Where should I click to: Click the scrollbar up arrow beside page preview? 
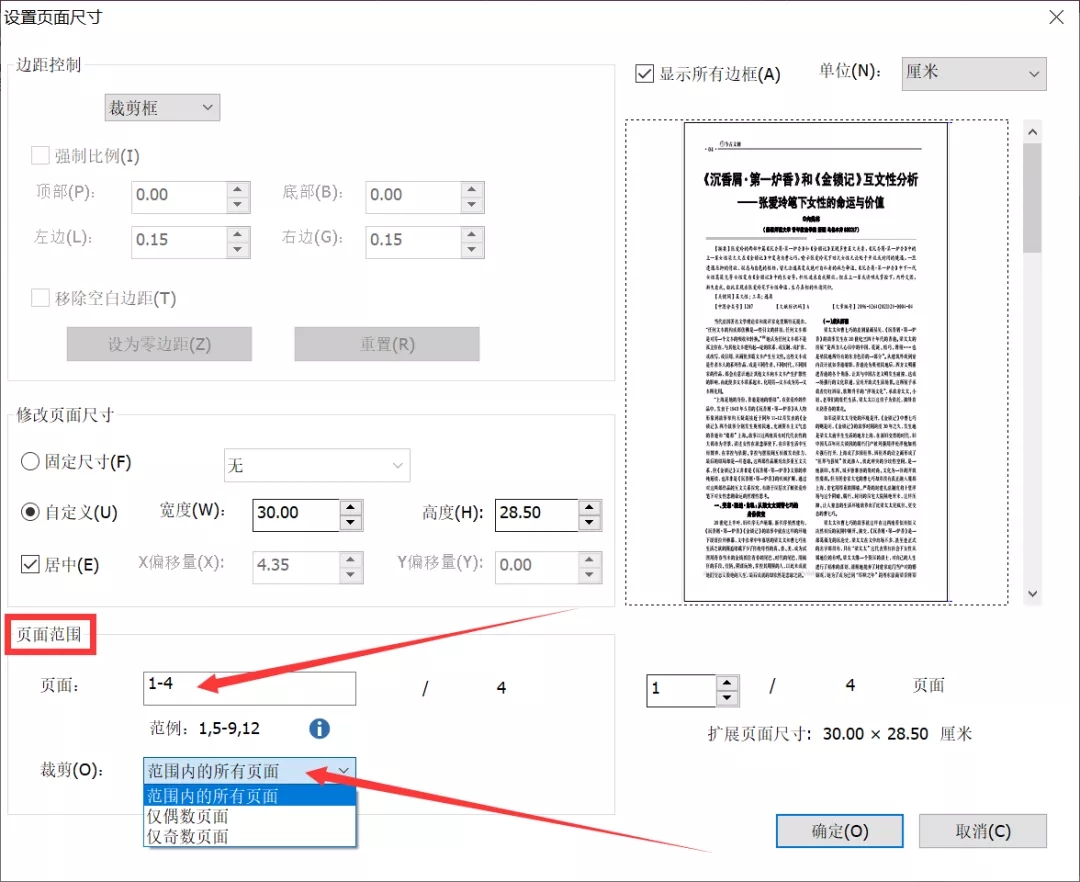(x=1032, y=131)
